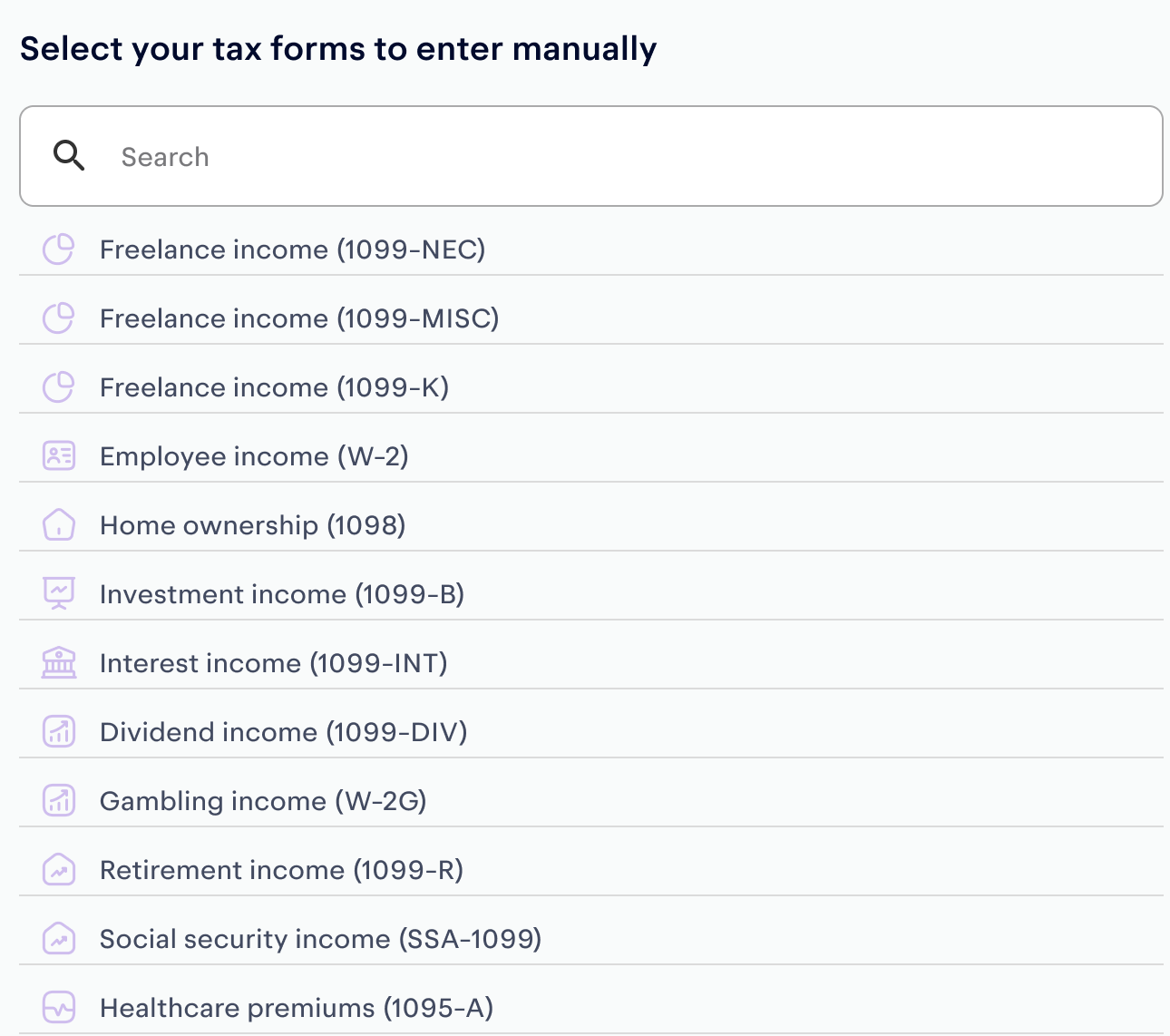Select Dividend income (1099-DIV) row
The width and height of the screenshot is (1170, 1036).
[x=591, y=732]
